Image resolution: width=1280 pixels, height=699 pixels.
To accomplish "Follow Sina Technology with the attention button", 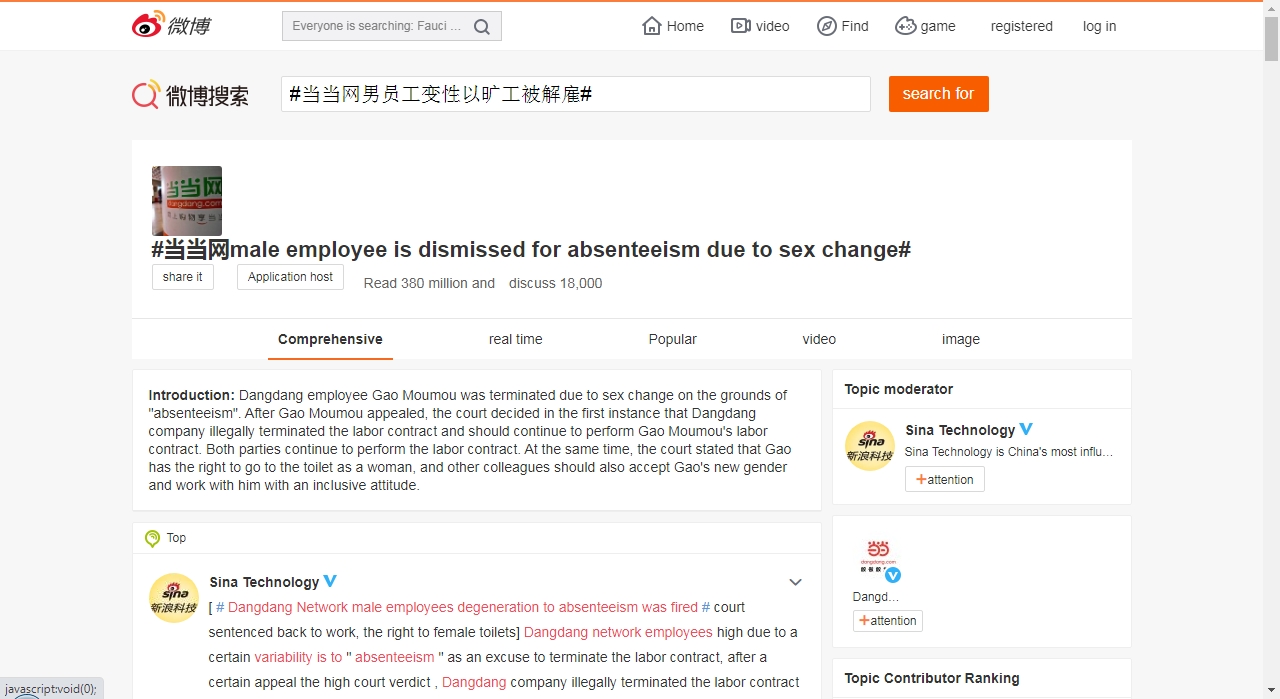I will (x=945, y=479).
